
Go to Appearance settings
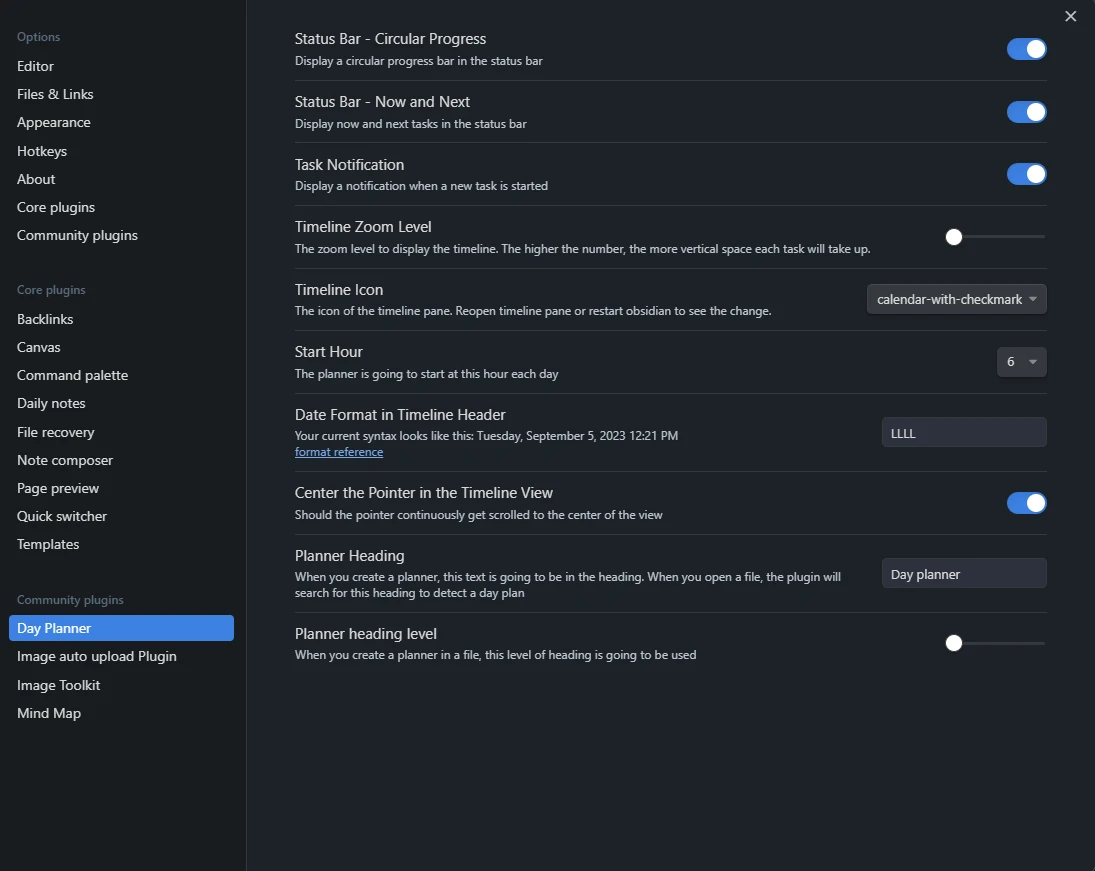(54, 122)
